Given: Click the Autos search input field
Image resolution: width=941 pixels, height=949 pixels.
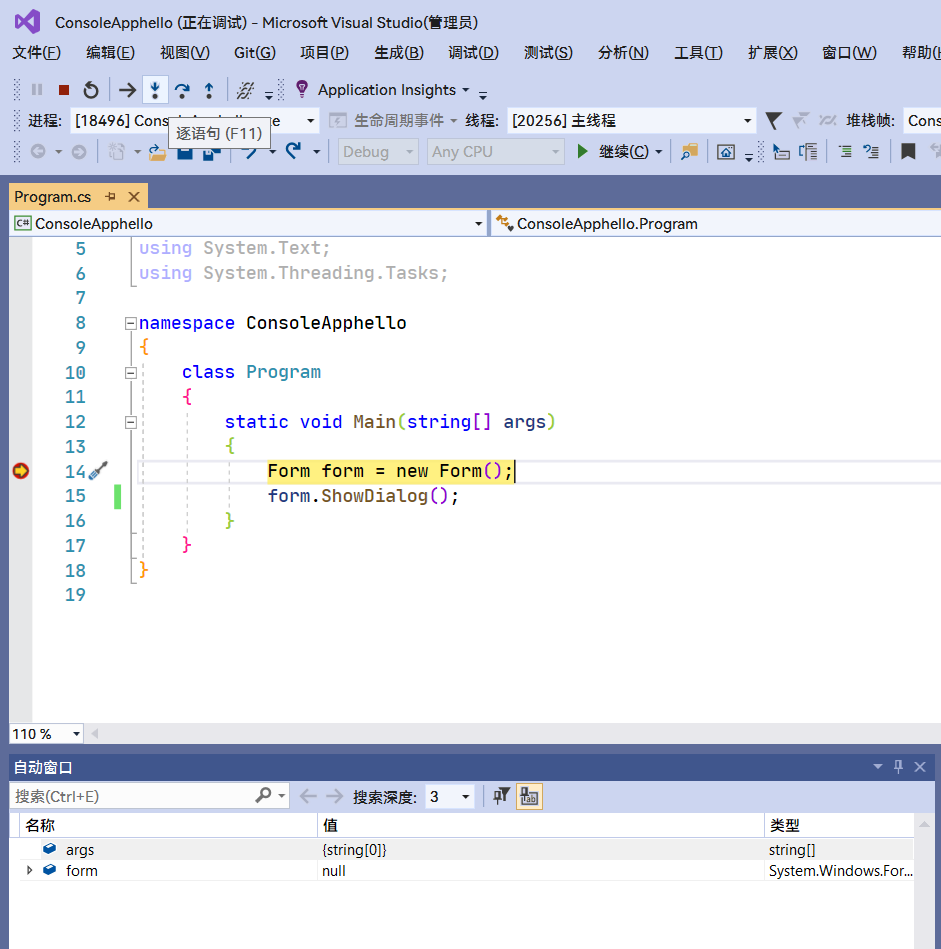Looking at the screenshot, I should (x=132, y=796).
